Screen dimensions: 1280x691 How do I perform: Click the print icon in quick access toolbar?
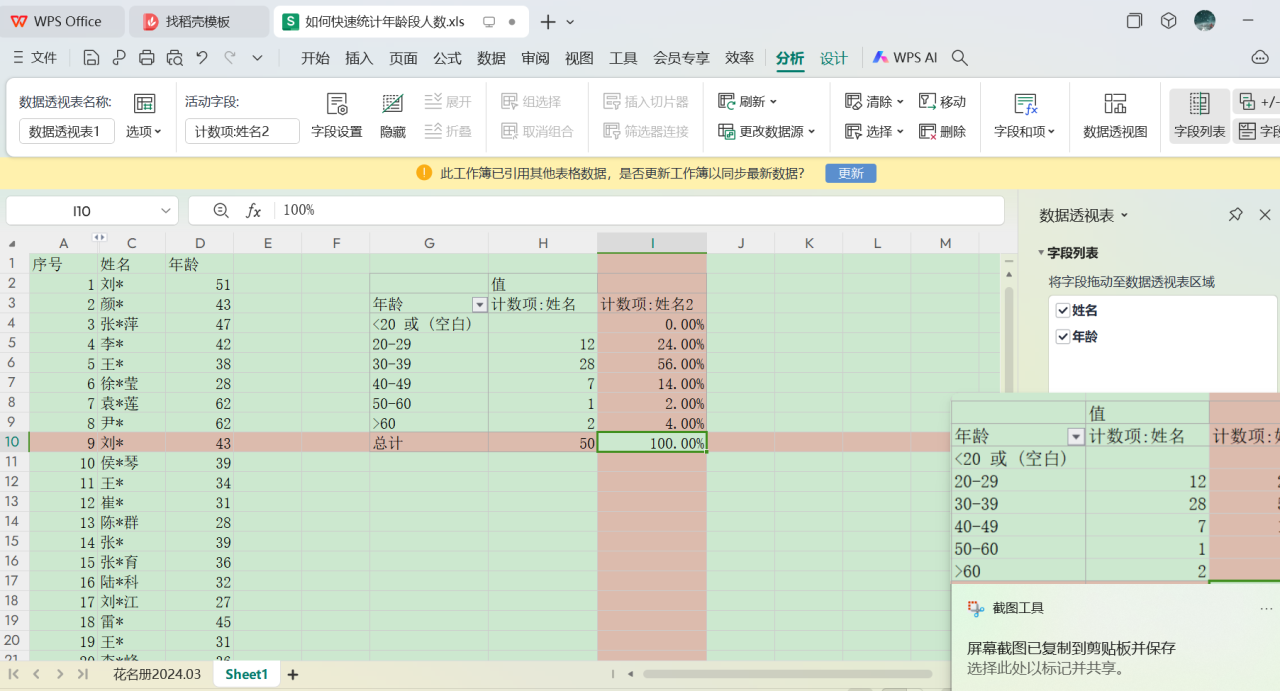pos(147,58)
